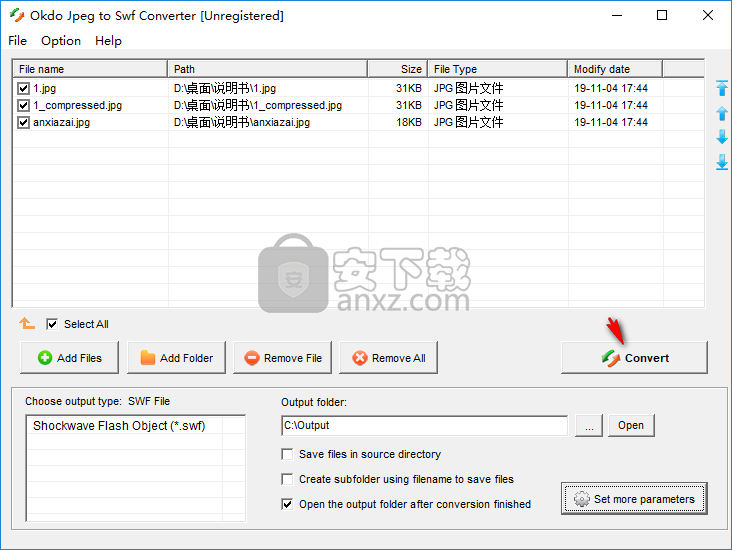Start conversion with the Convert button

tap(634, 358)
